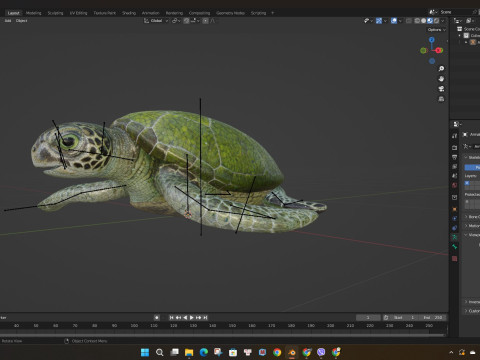Expand the armature object in outliner
This screenshot has height=360, width=480.
tap(466, 42)
